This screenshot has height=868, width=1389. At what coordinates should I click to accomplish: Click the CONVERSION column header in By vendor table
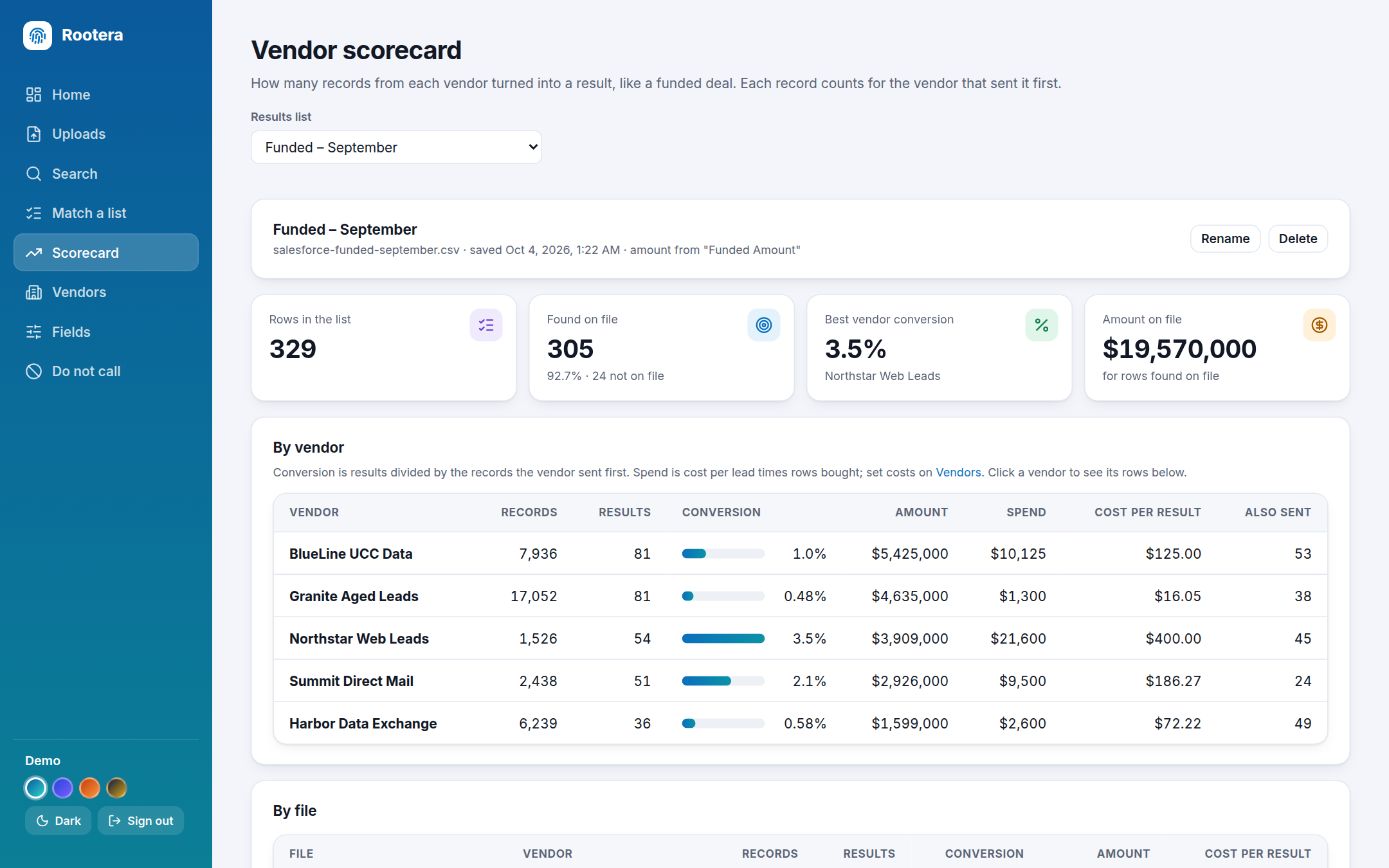point(721,512)
